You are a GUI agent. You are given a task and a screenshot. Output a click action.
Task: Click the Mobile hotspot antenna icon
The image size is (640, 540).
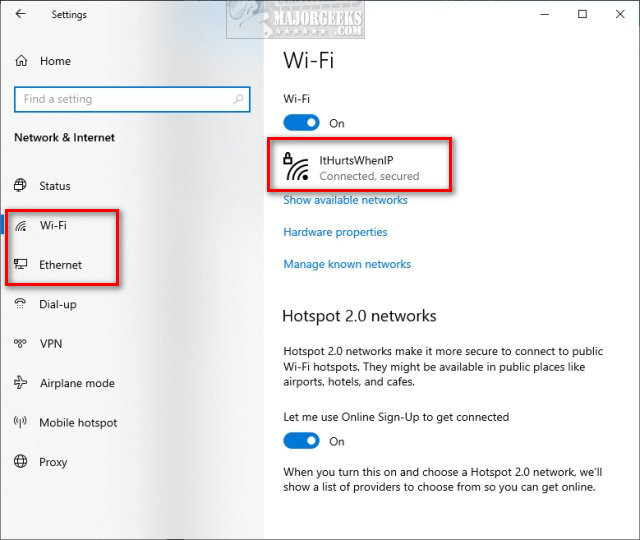coord(20,422)
